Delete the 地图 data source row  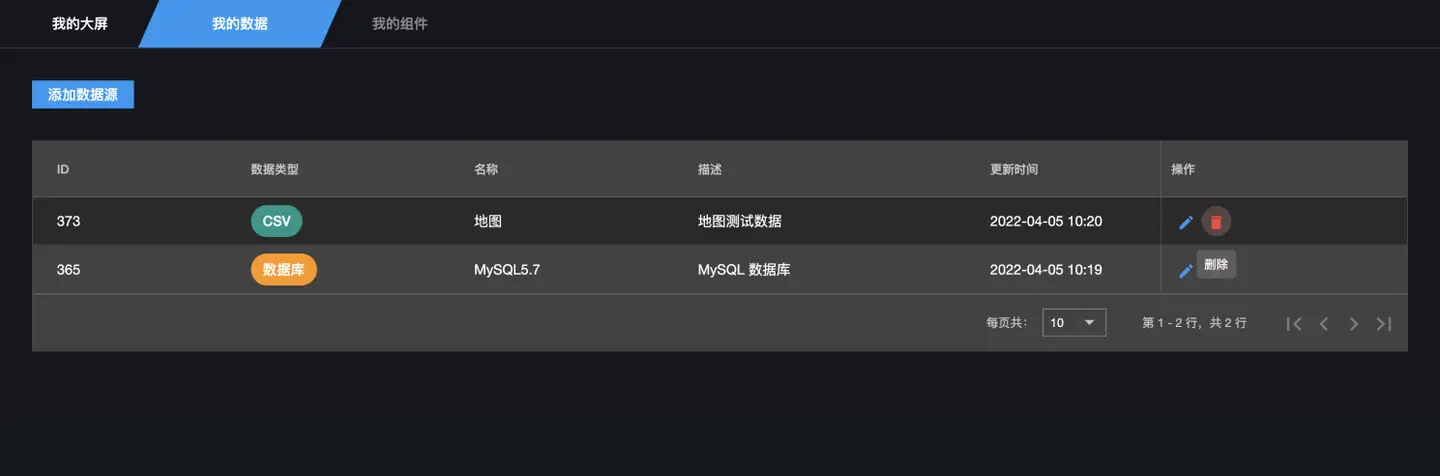click(1216, 222)
